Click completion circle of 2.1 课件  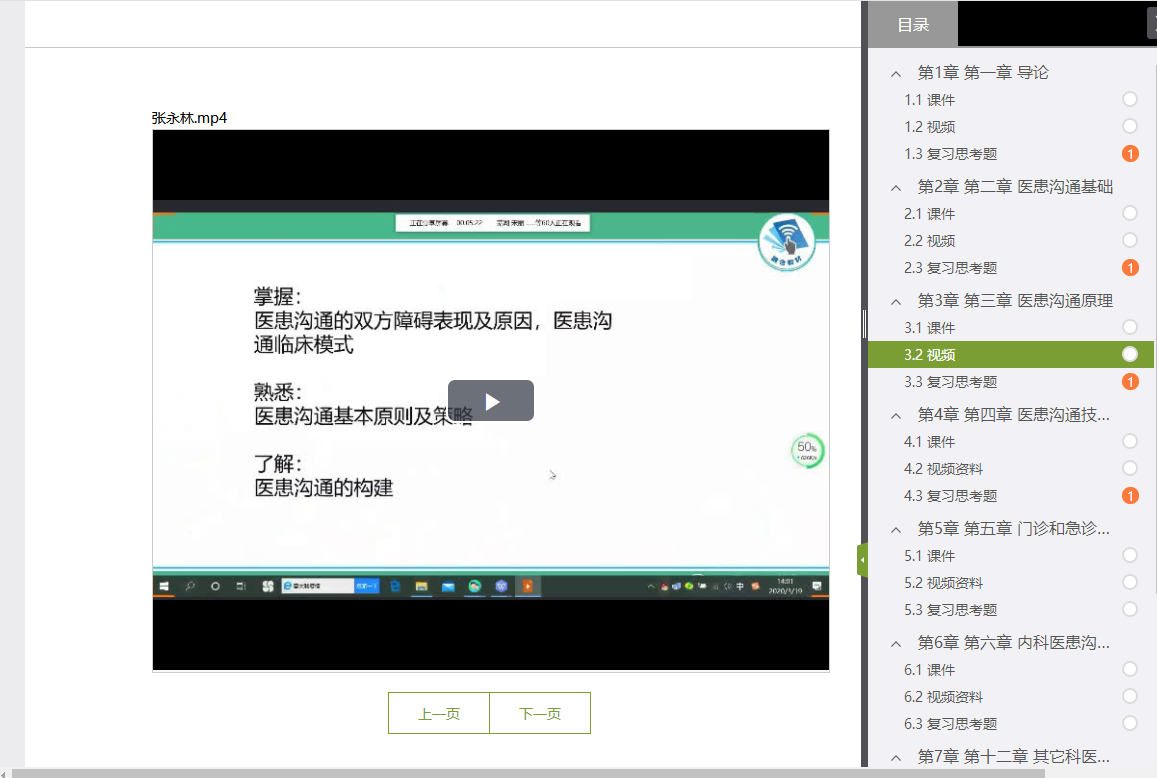(1130, 213)
